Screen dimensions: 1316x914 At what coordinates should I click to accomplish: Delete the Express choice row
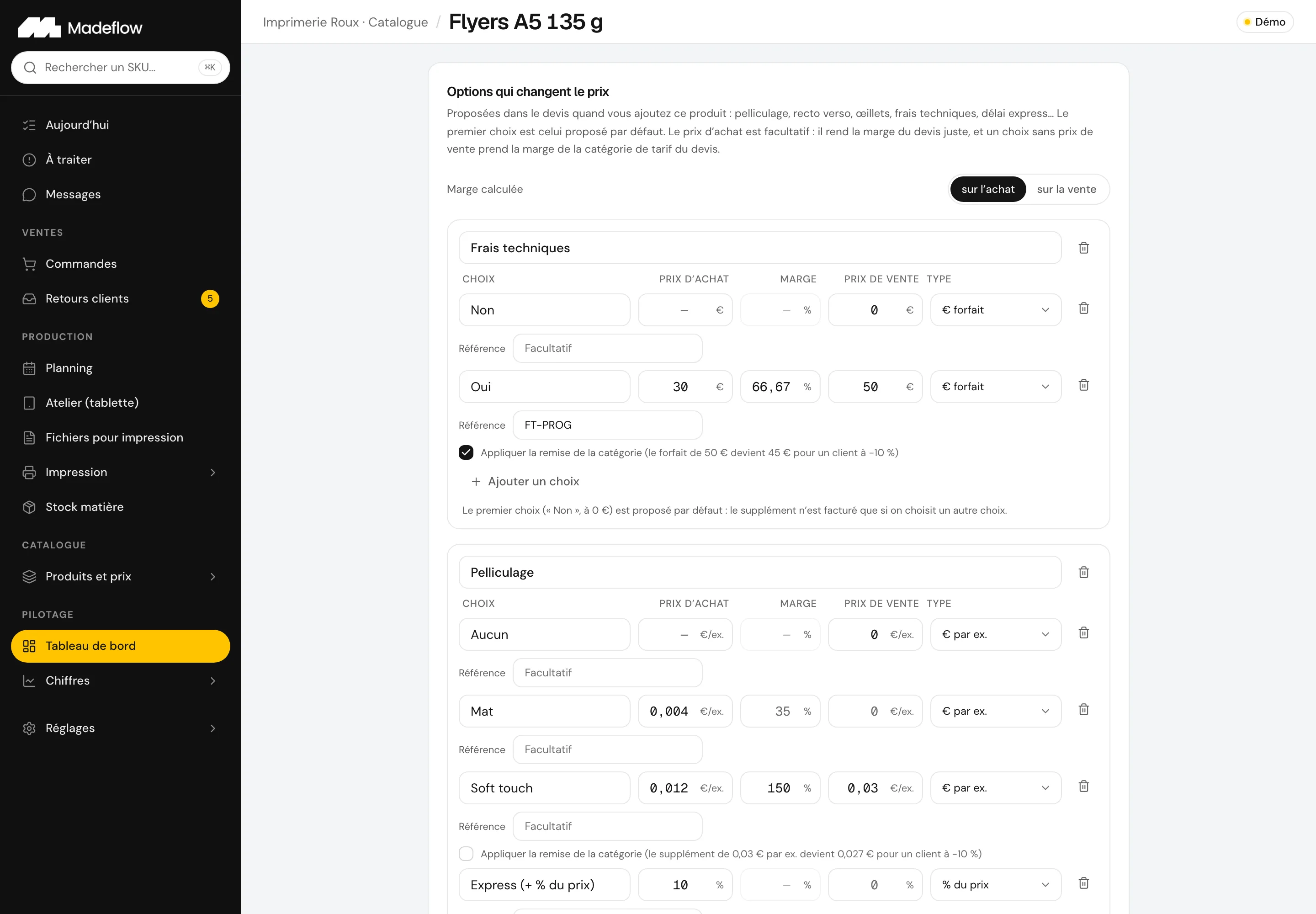[x=1083, y=884]
